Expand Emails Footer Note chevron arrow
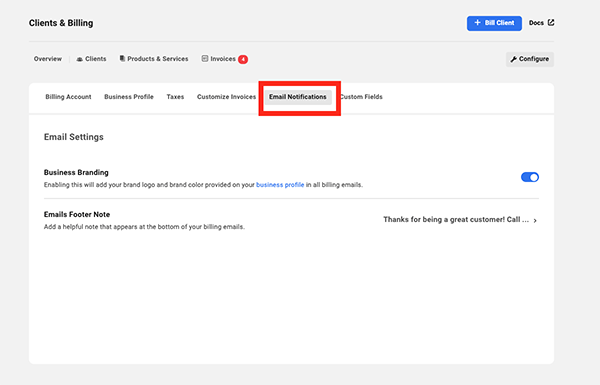600x385 pixels. (x=535, y=220)
